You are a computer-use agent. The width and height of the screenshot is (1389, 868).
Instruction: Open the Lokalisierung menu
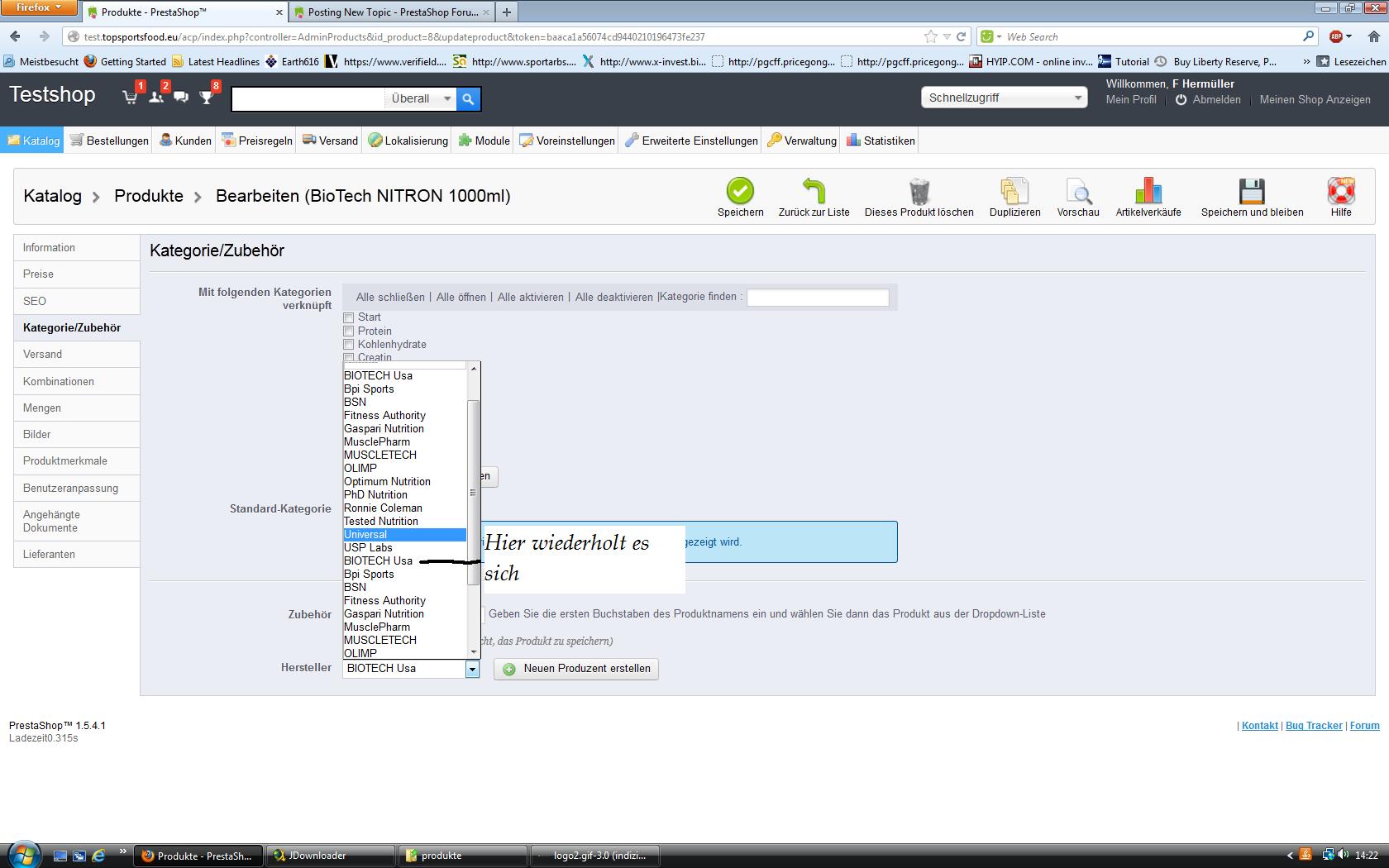click(x=408, y=141)
